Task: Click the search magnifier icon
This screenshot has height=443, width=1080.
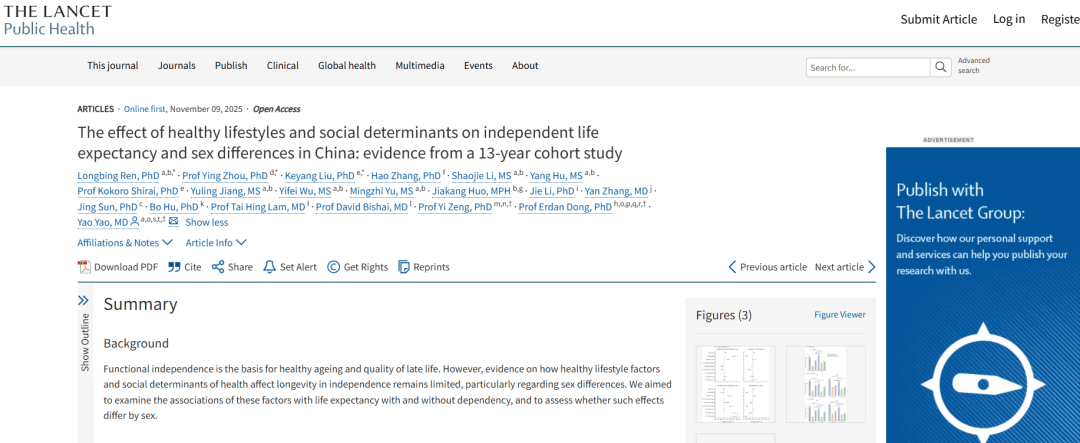Action: tap(940, 67)
